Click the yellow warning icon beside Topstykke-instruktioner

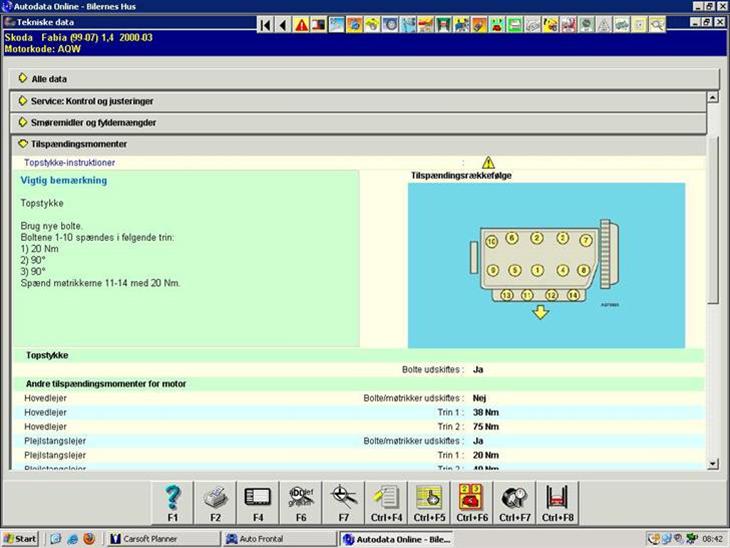488,162
